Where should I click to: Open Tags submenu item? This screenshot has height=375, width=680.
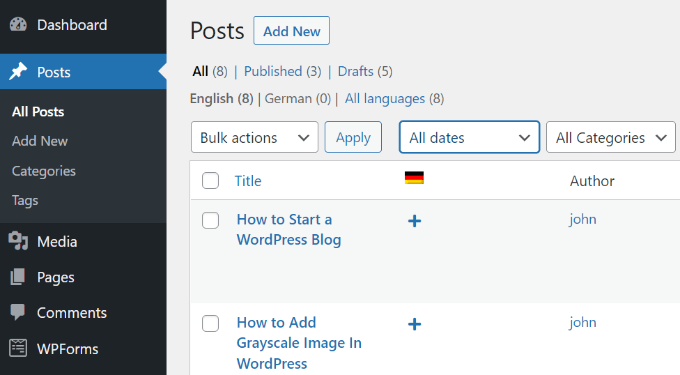click(25, 200)
